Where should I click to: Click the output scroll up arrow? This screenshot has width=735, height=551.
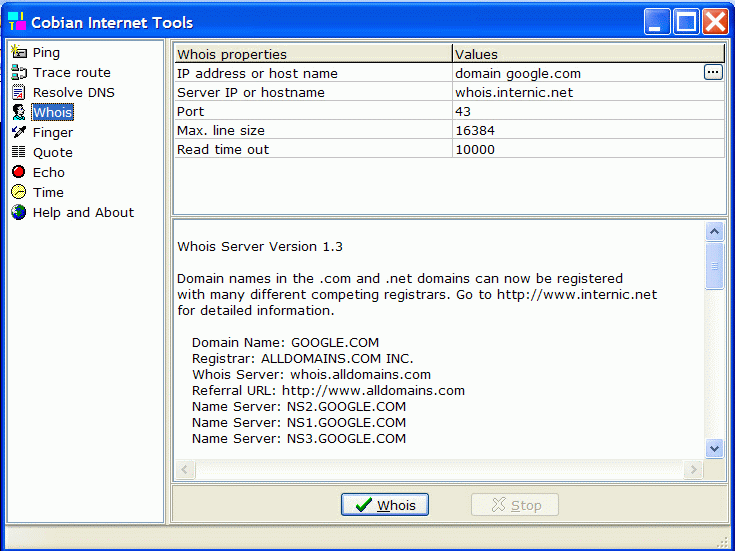(714, 231)
